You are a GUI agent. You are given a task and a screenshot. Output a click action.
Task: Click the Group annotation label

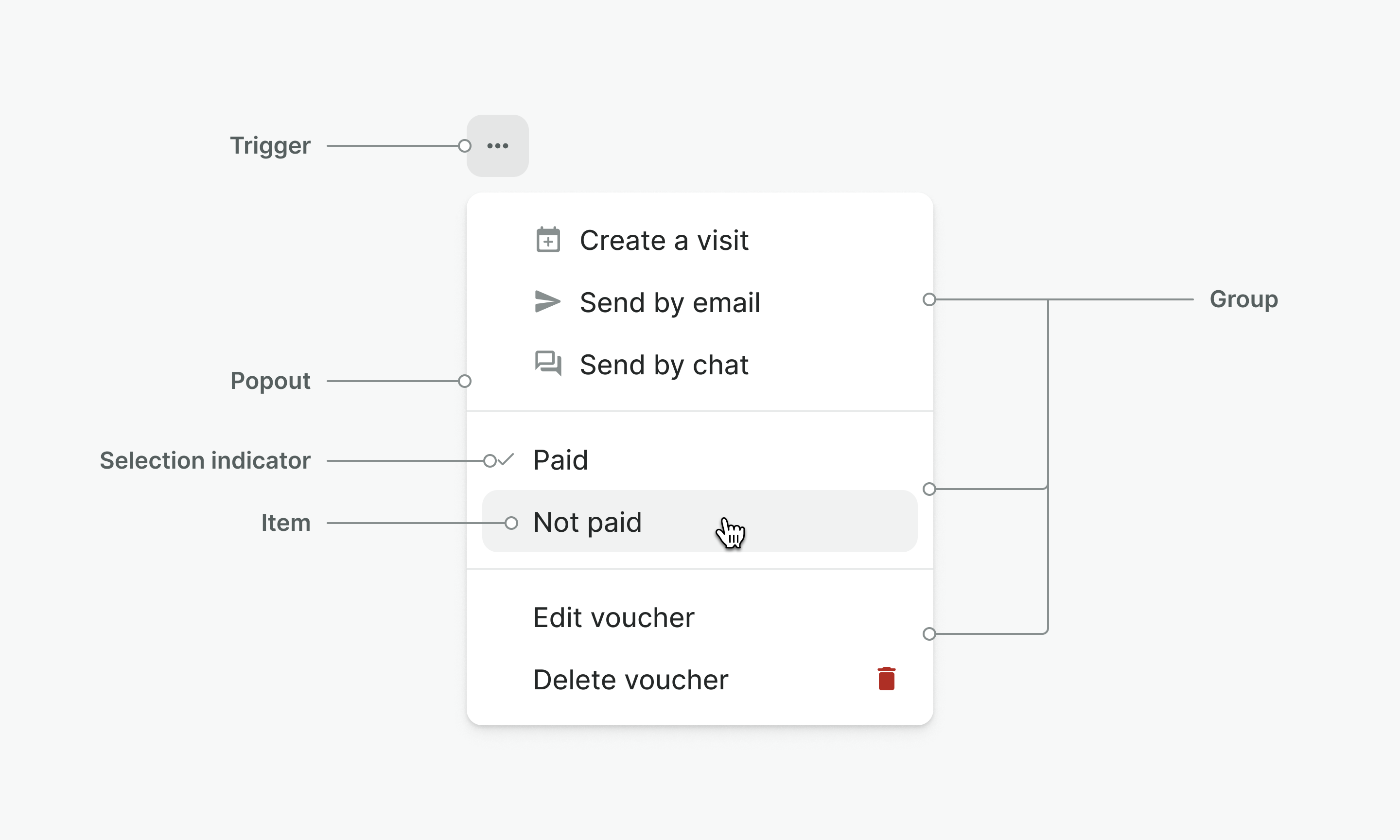point(1242,299)
